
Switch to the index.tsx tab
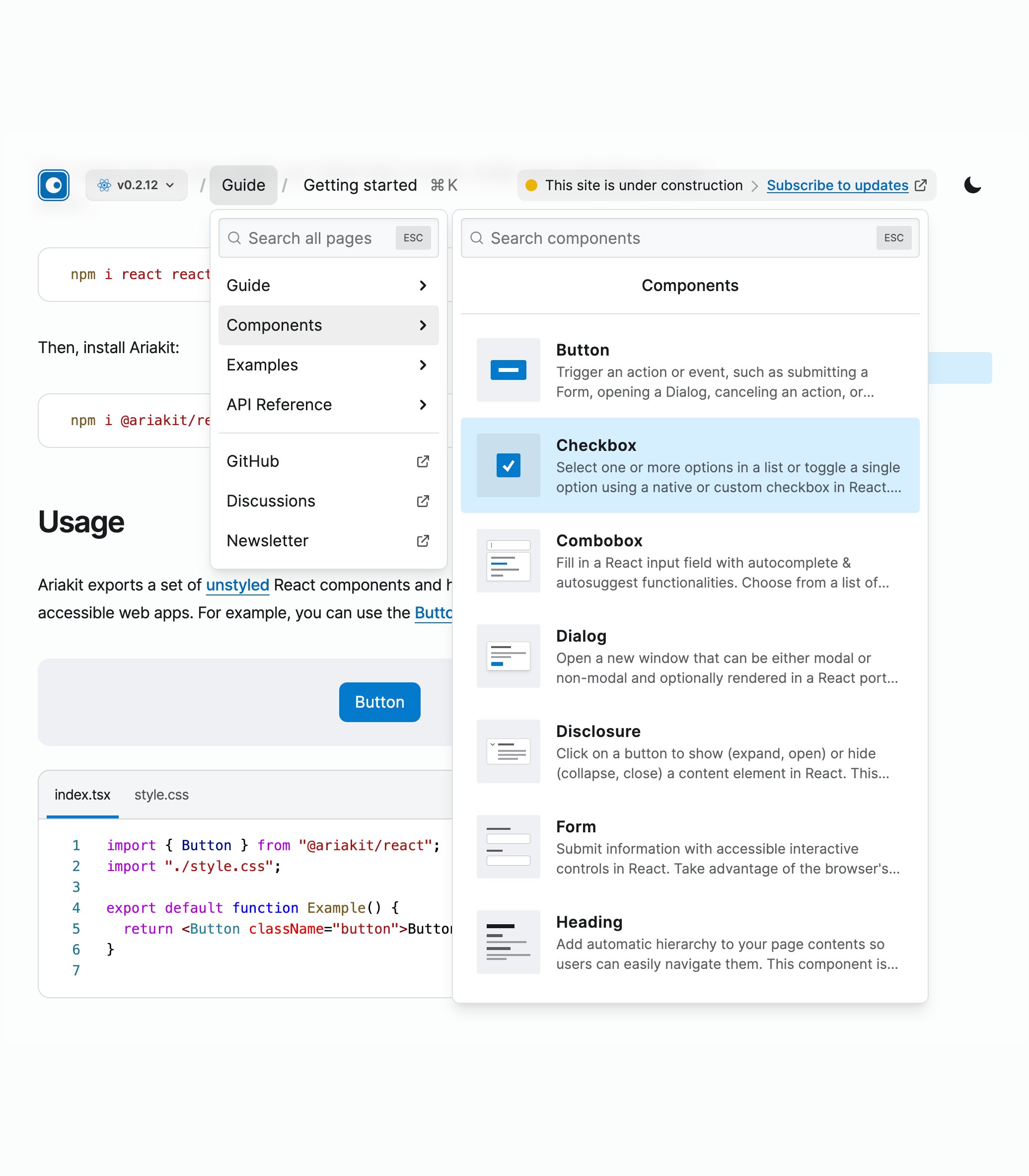click(82, 795)
